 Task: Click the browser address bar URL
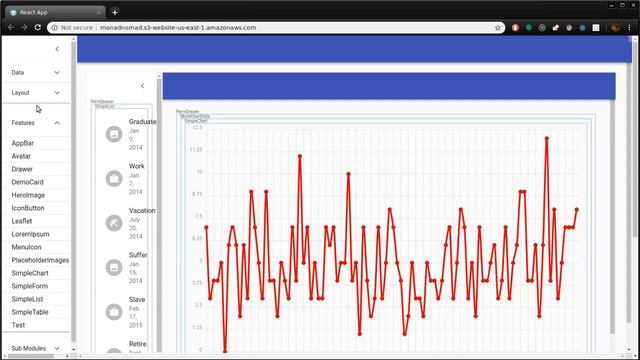coord(178,28)
